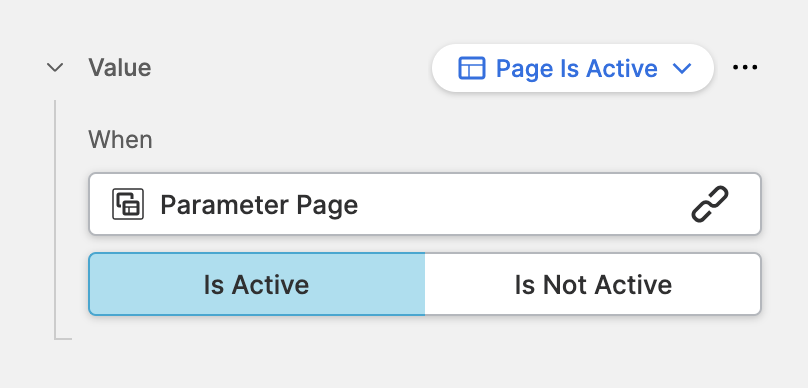The height and width of the screenshot is (388, 808).
Task: Open the three-dot more options menu
Action: (x=745, y=68)
